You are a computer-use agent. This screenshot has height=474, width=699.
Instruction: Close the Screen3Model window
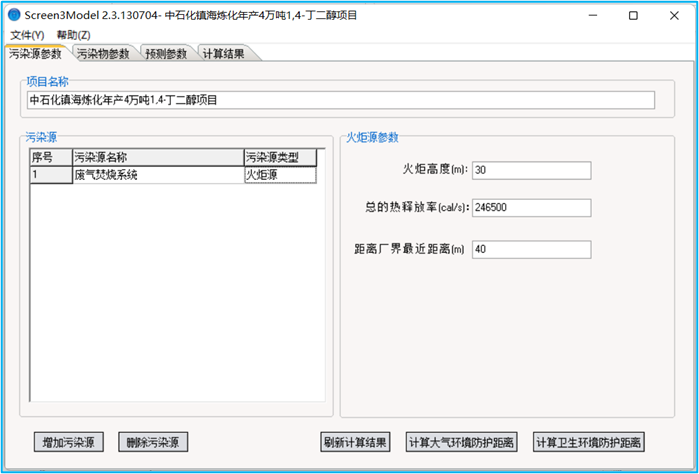pos(674,16)
